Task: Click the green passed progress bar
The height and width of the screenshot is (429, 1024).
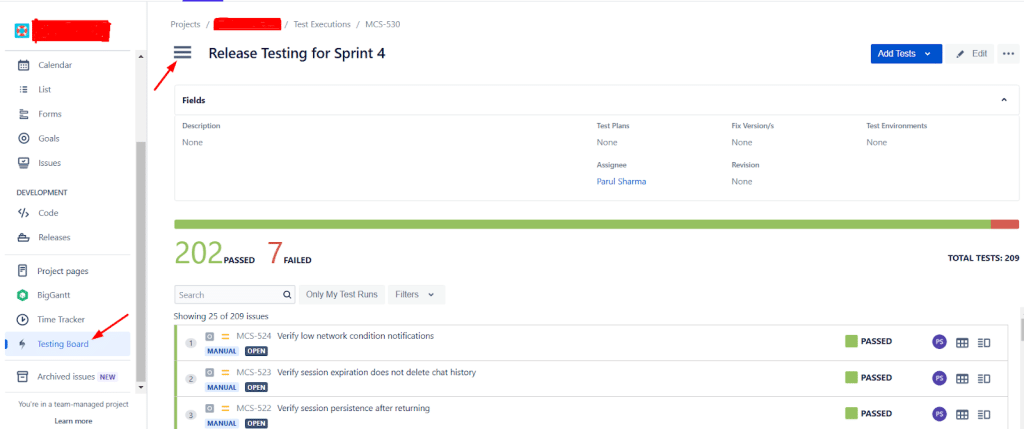Action: tap(583, 224)
